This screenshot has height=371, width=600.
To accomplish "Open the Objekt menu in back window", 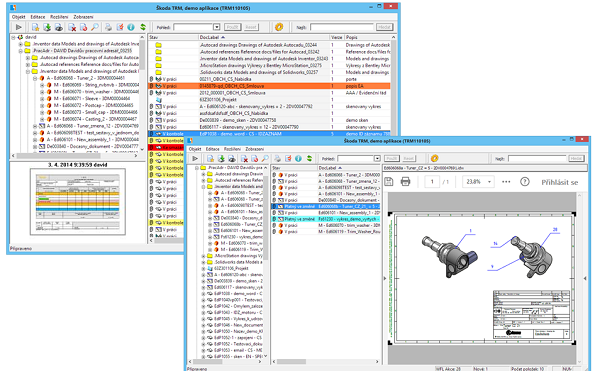I will (18, 17).
